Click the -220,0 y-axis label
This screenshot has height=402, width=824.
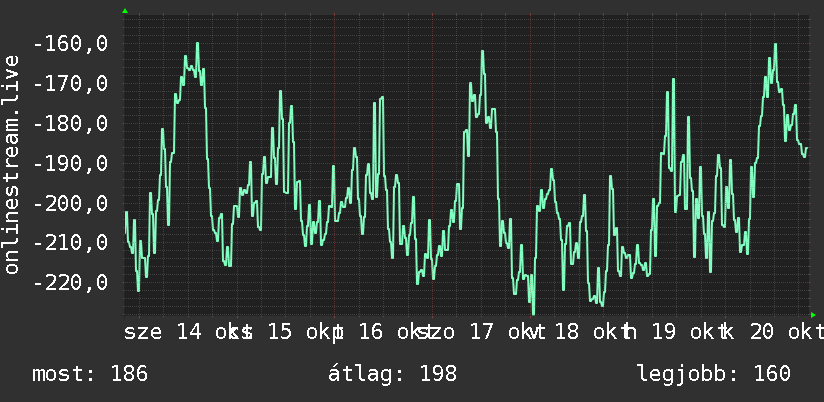click(x=70, y=283)
